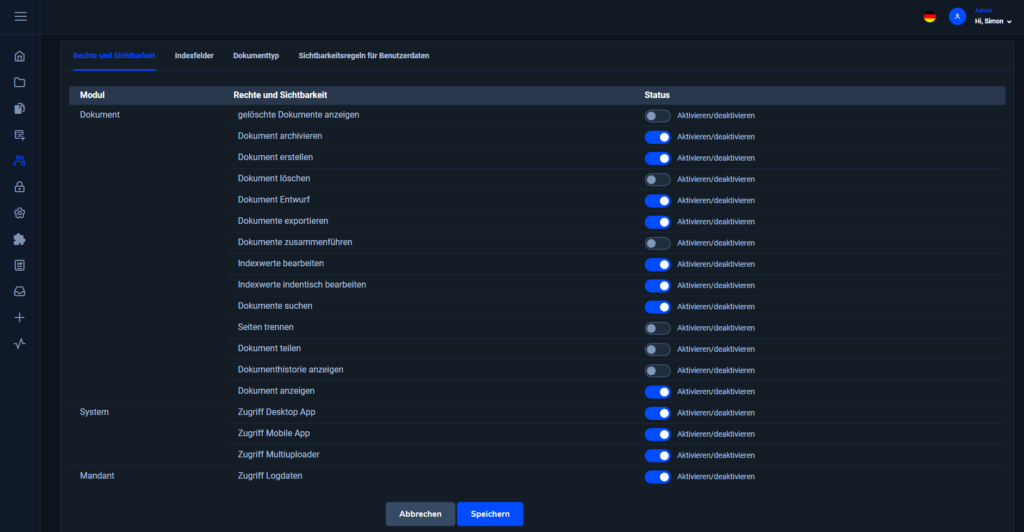Select the Dokument module label

(x=100, y=115)
